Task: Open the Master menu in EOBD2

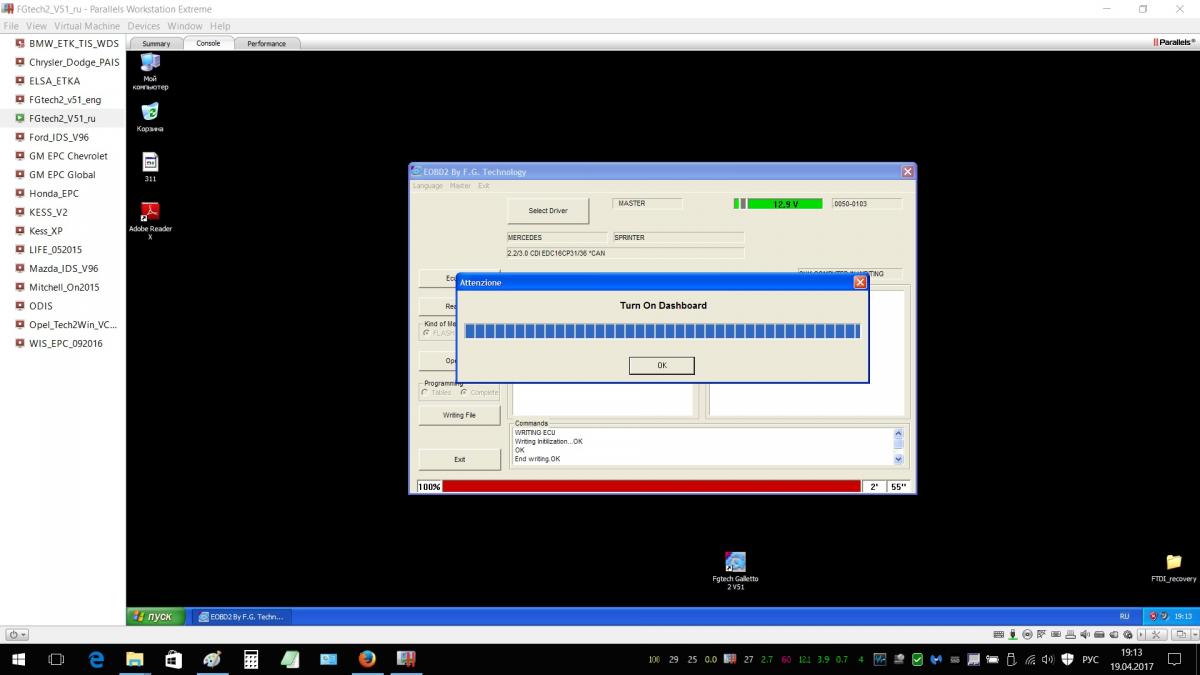Action: tap(460, 185)
